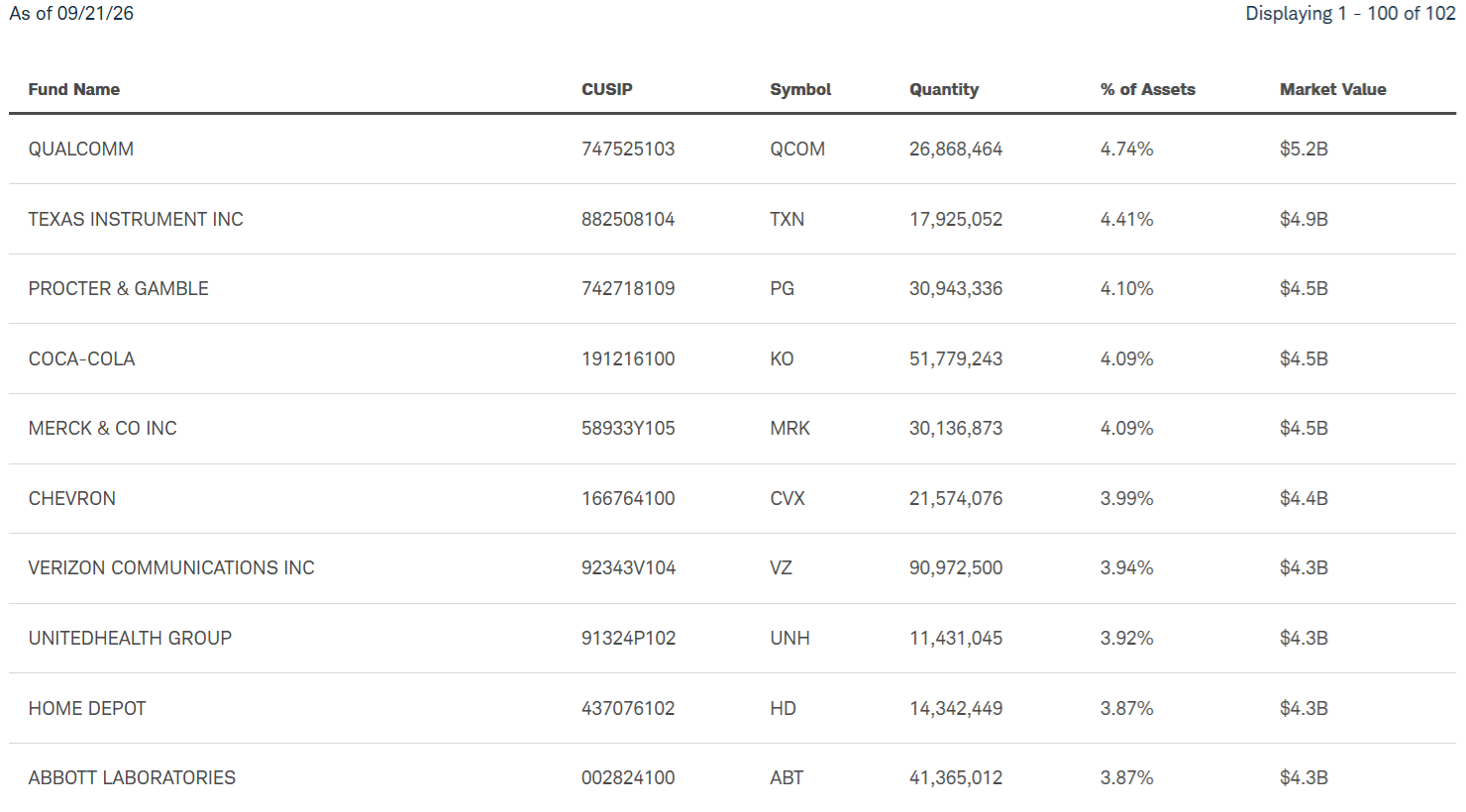
Task: Select quantity 30,943,336
Action: click(956, 288)
